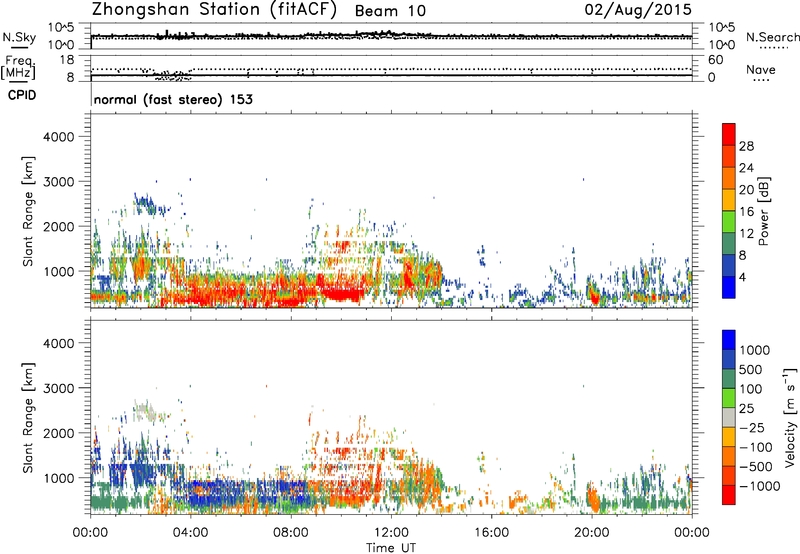Viewport: 800px width, 554px height.
Task: Click the 'N.Sky' legend label
Action: point(19,38)
